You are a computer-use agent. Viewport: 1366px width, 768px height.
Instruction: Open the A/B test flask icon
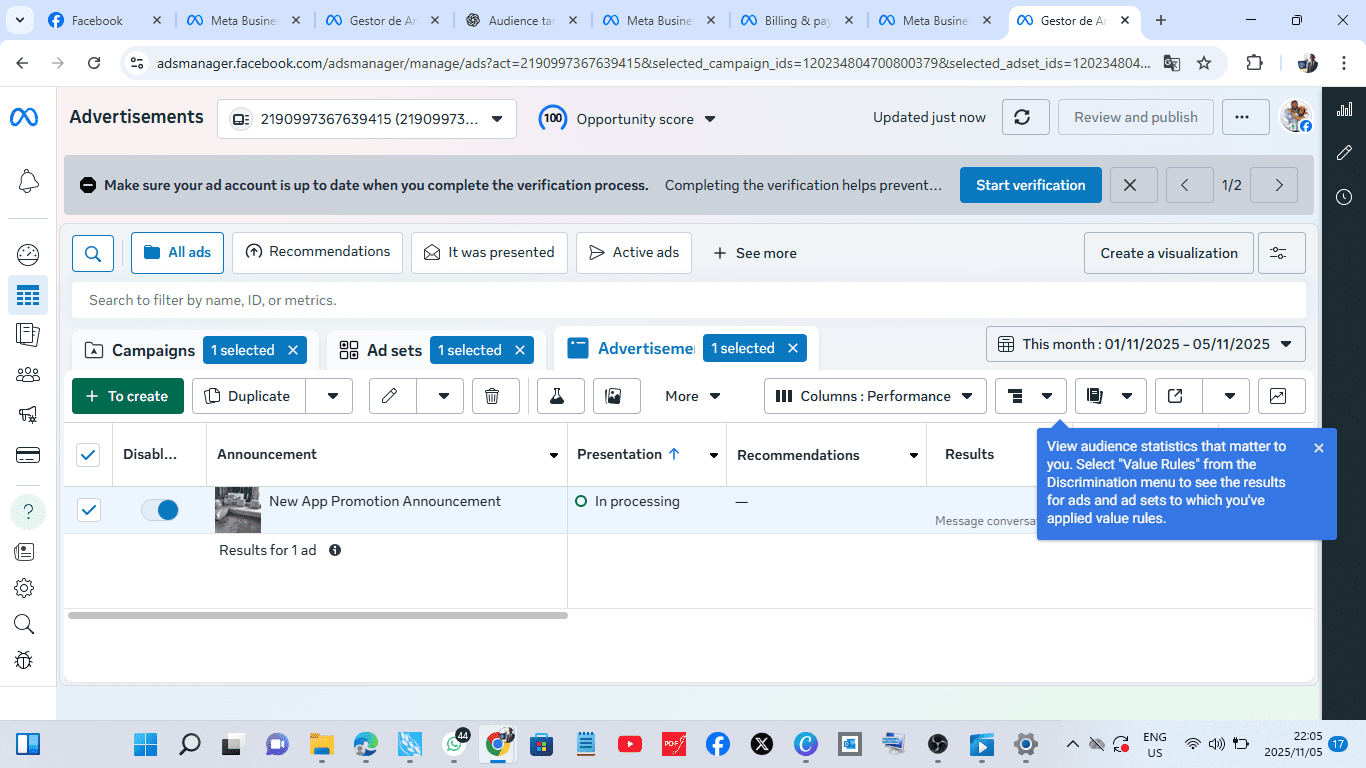tap(560, 396)
